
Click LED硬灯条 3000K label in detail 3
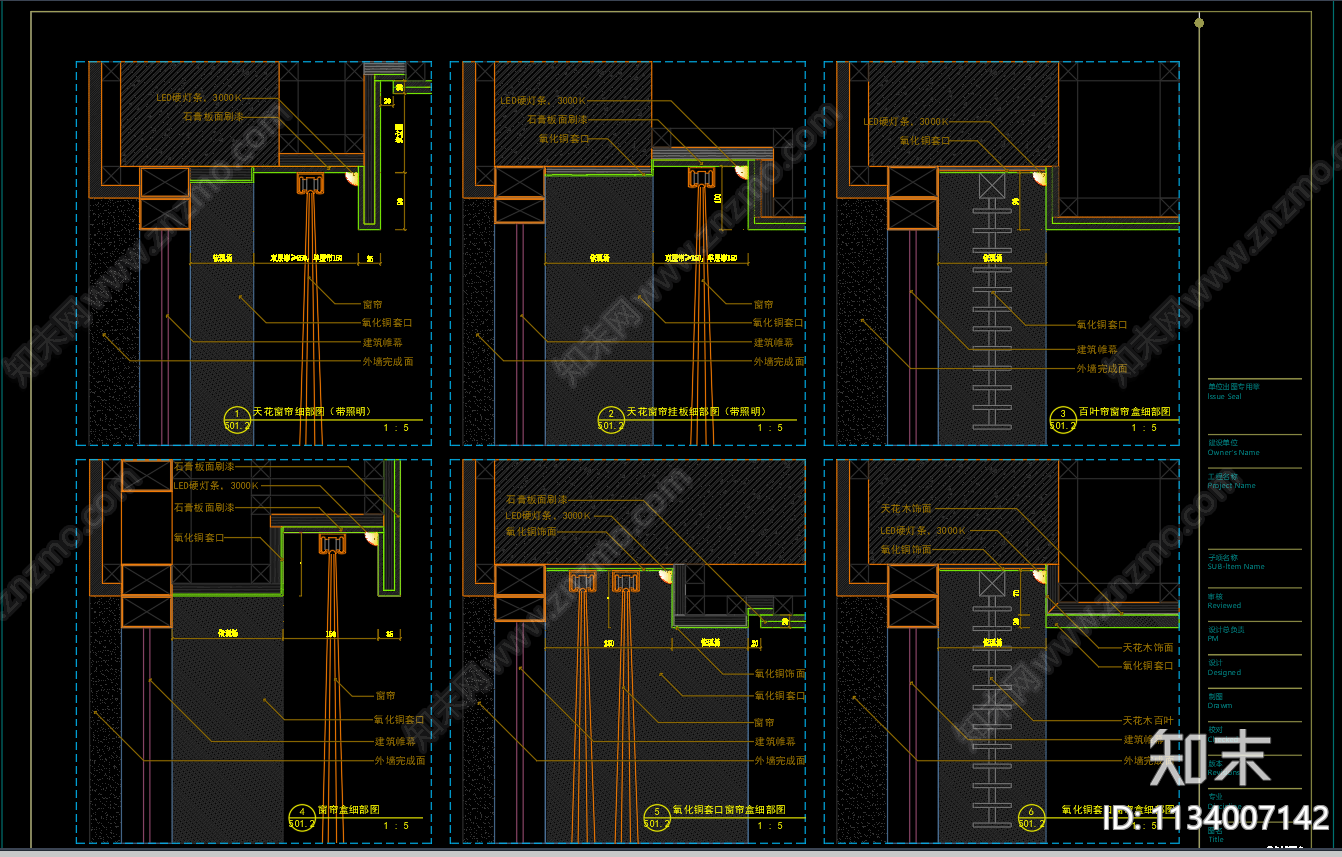[x=906, y=122]
